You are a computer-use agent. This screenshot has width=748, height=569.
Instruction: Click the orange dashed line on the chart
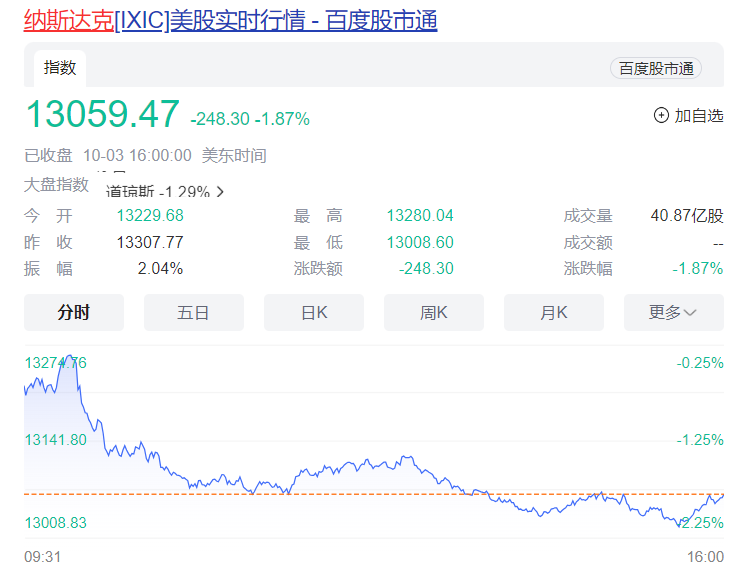(374, 494)
